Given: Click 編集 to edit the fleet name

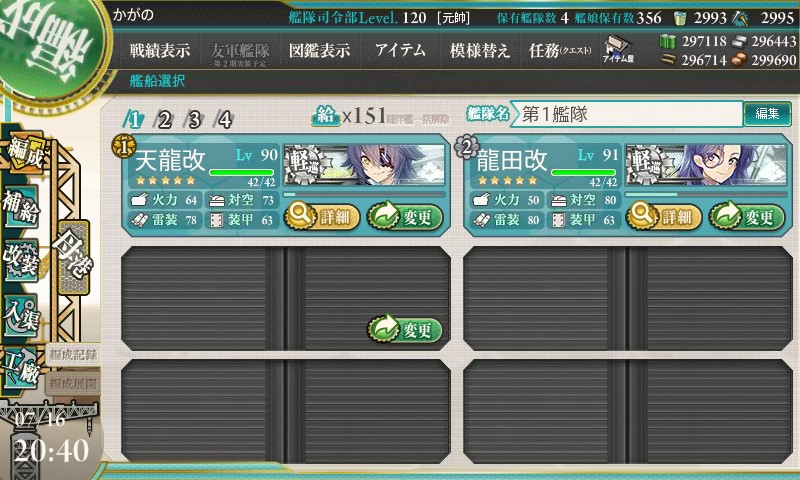Looking at the screenshot, I should [767, 113].
